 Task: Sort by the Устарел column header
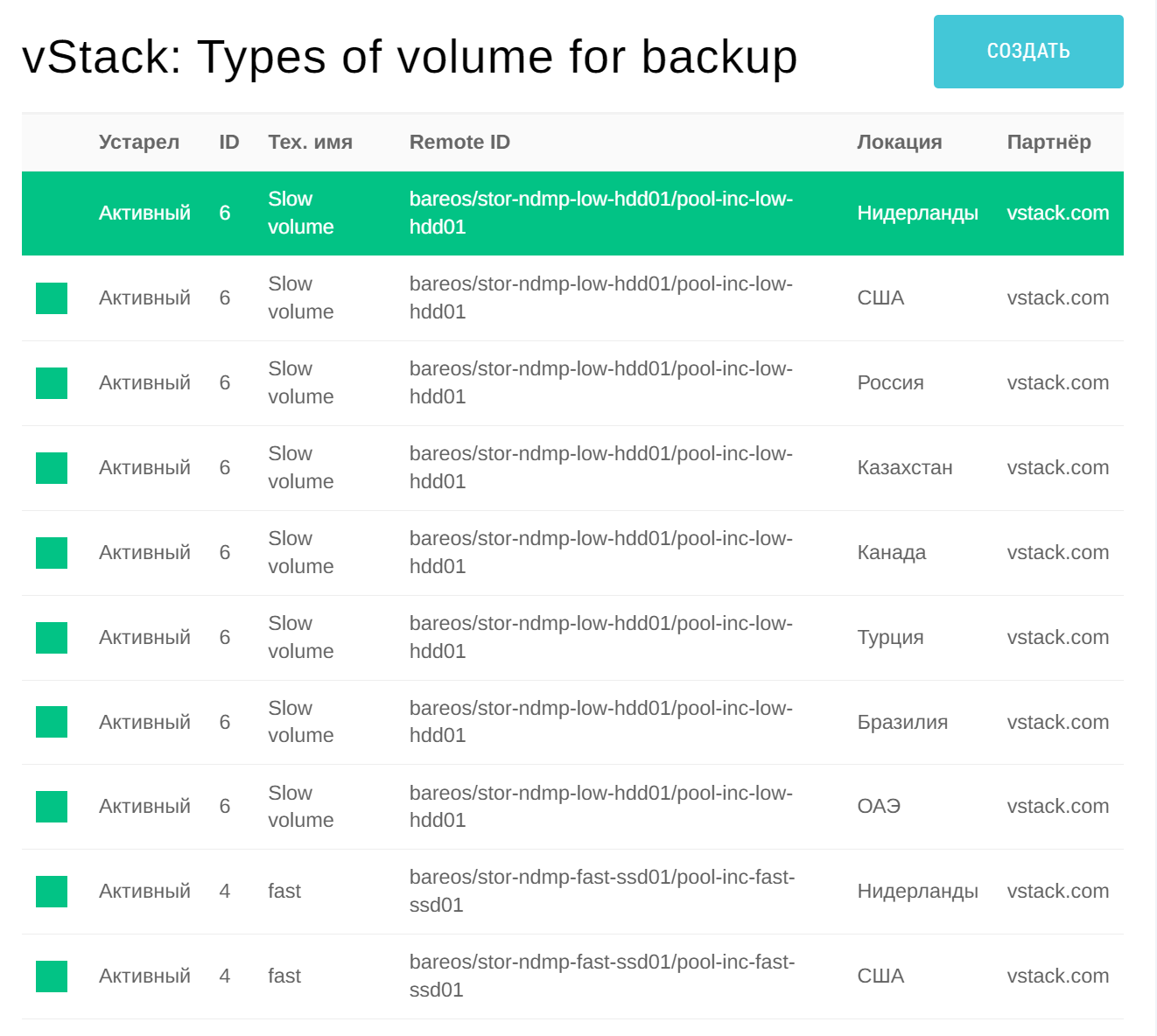coord(139,142)
